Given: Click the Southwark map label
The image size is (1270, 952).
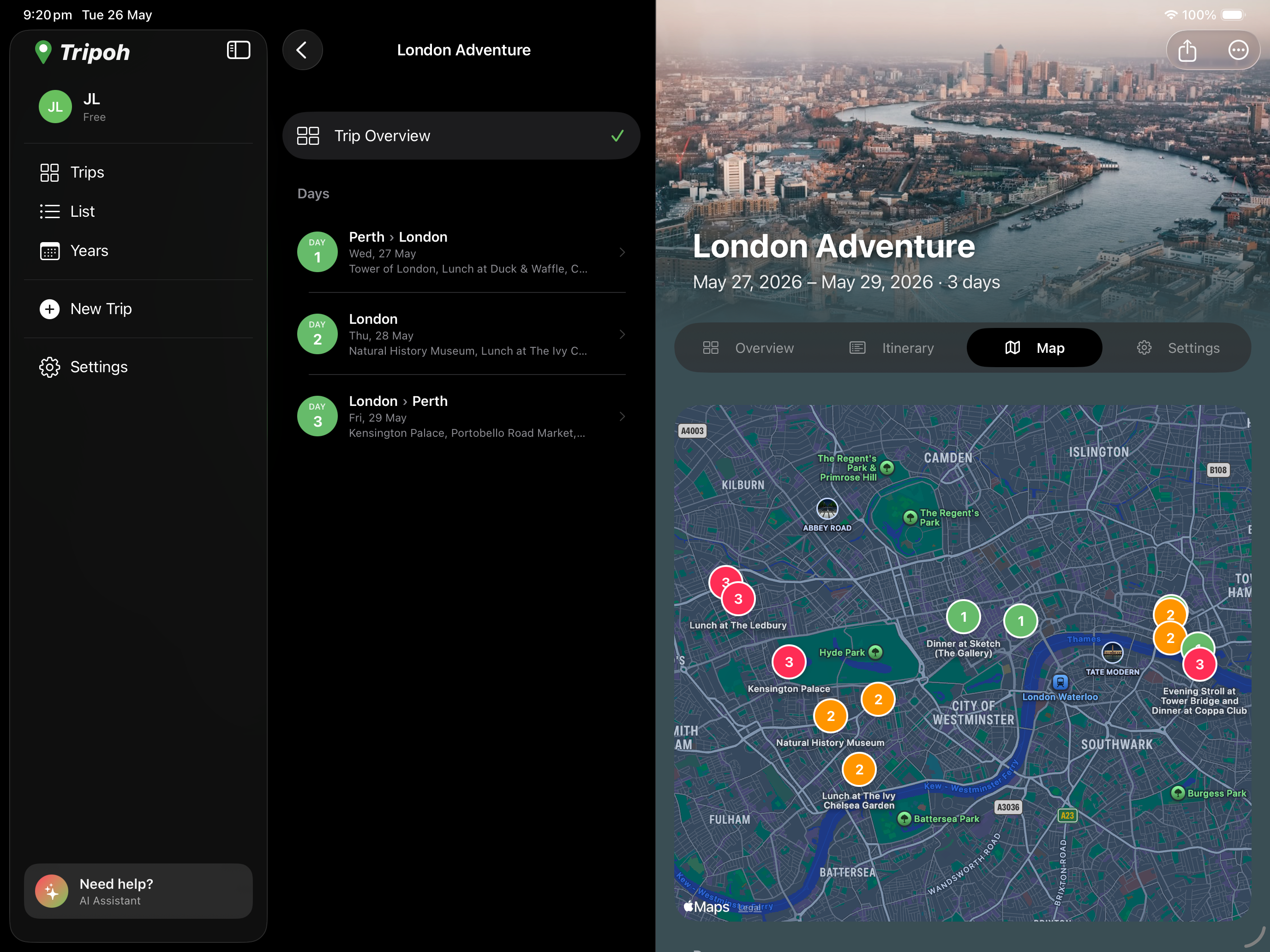Looking at the screenshot, I should click(1116, 744).
